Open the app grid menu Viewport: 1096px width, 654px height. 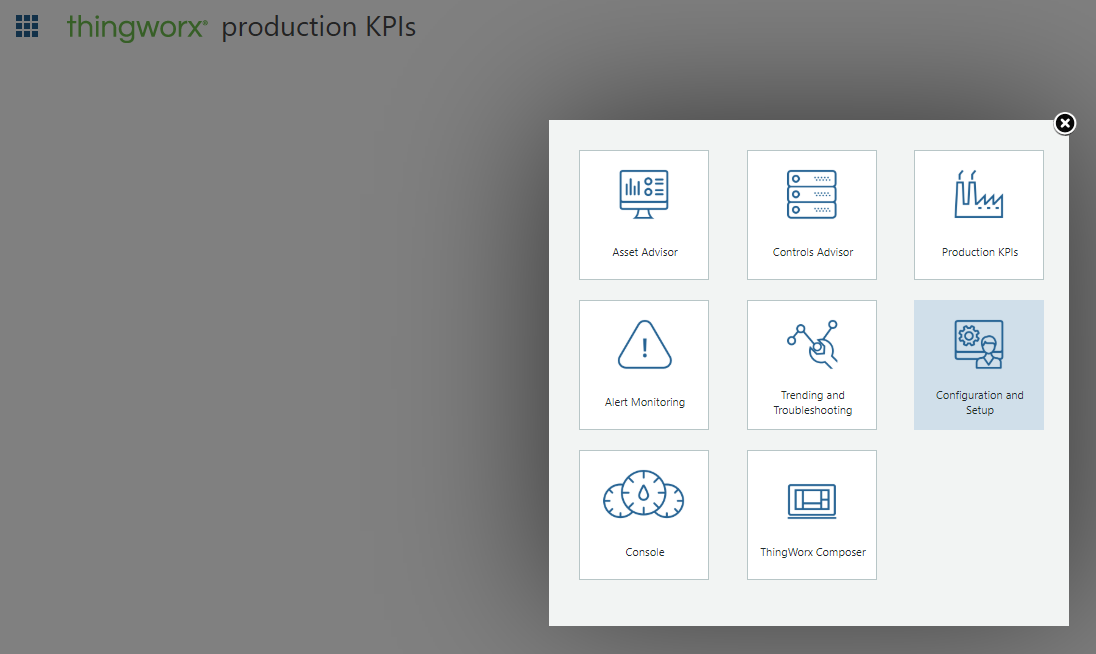tap(26, 26)
